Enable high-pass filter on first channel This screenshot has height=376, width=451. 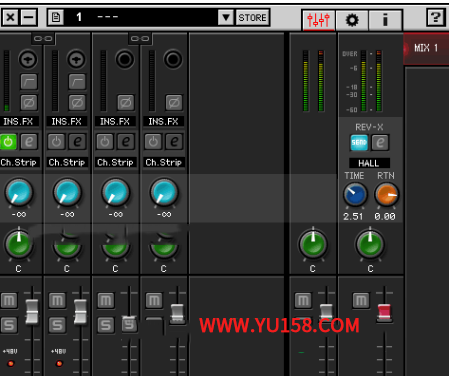tap(29, 82)
